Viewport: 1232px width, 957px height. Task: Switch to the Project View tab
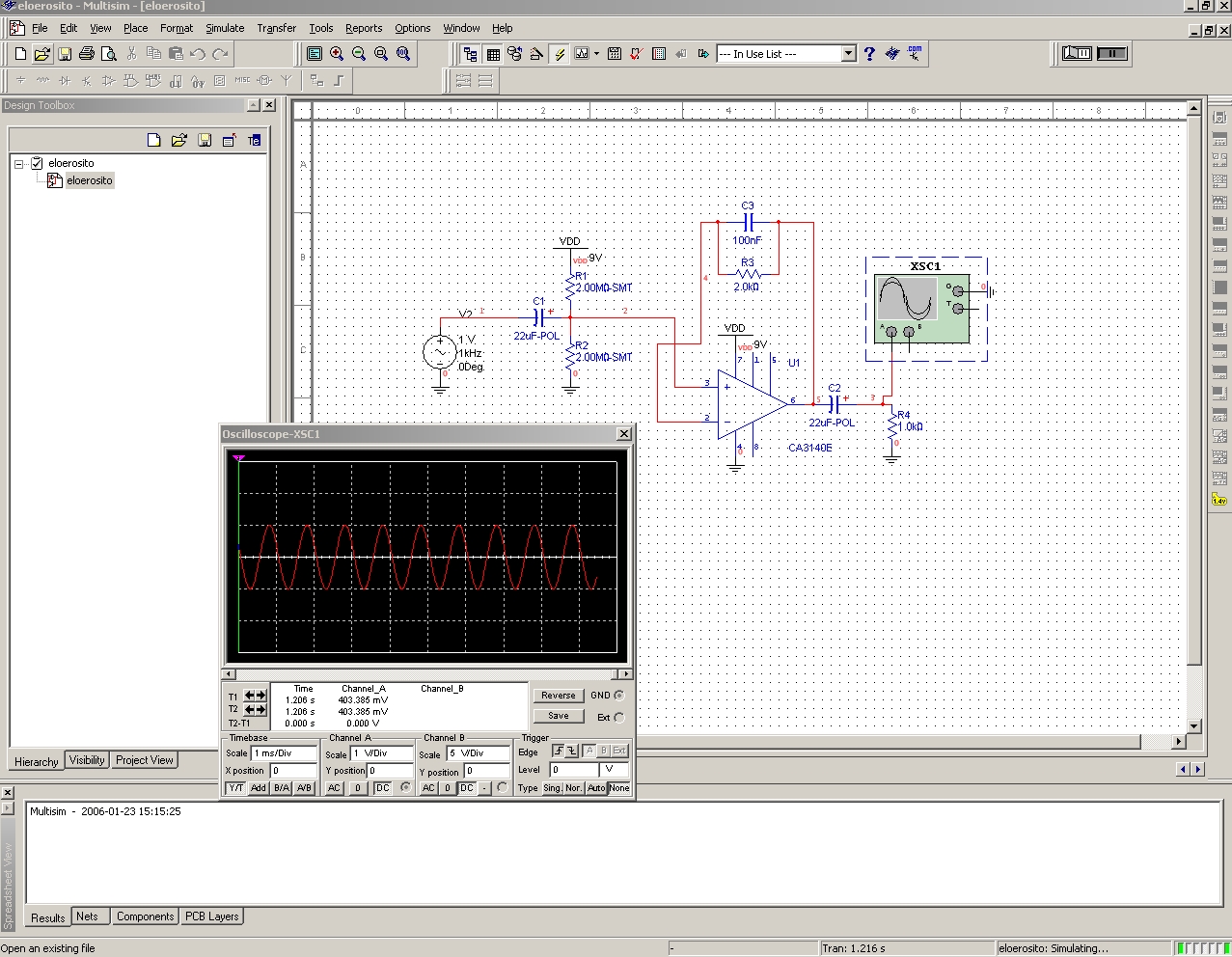(x=145, y=760)
